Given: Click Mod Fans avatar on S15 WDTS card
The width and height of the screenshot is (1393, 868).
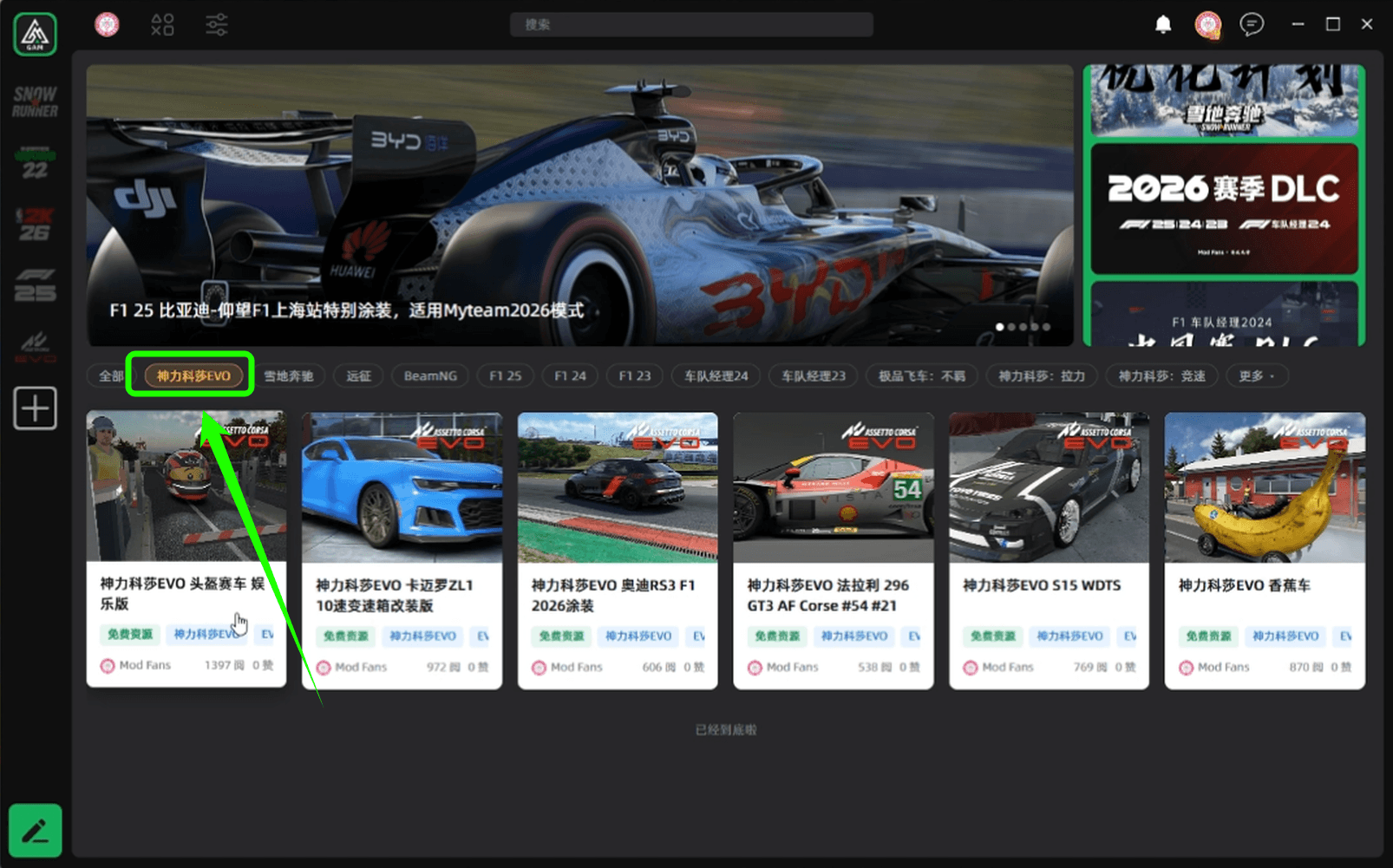Looking at the screenshot, I should (971, 668).
